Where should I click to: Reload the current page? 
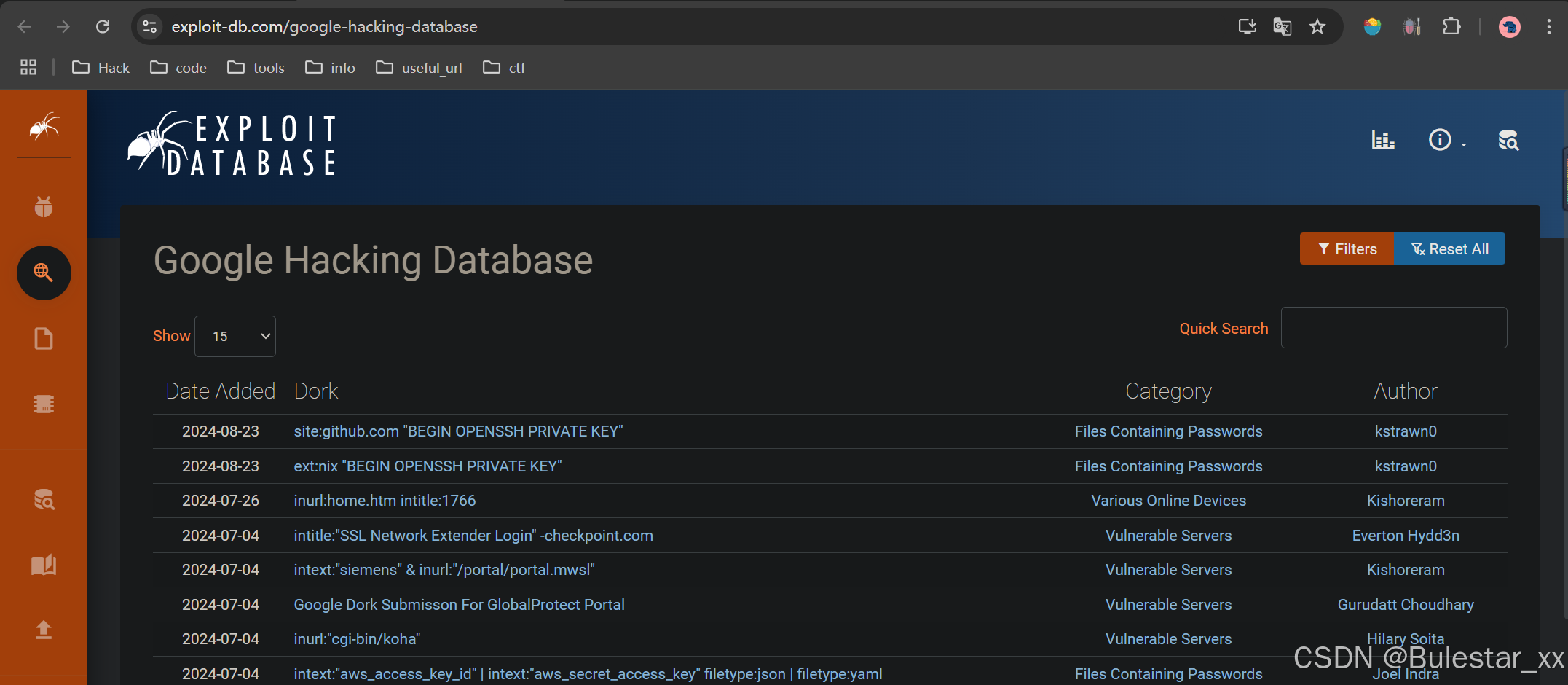click(103, 27)
